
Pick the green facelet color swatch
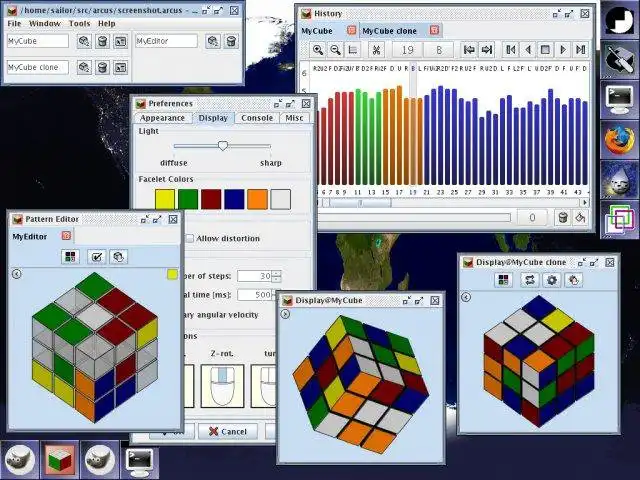click(x=188, y=199)
